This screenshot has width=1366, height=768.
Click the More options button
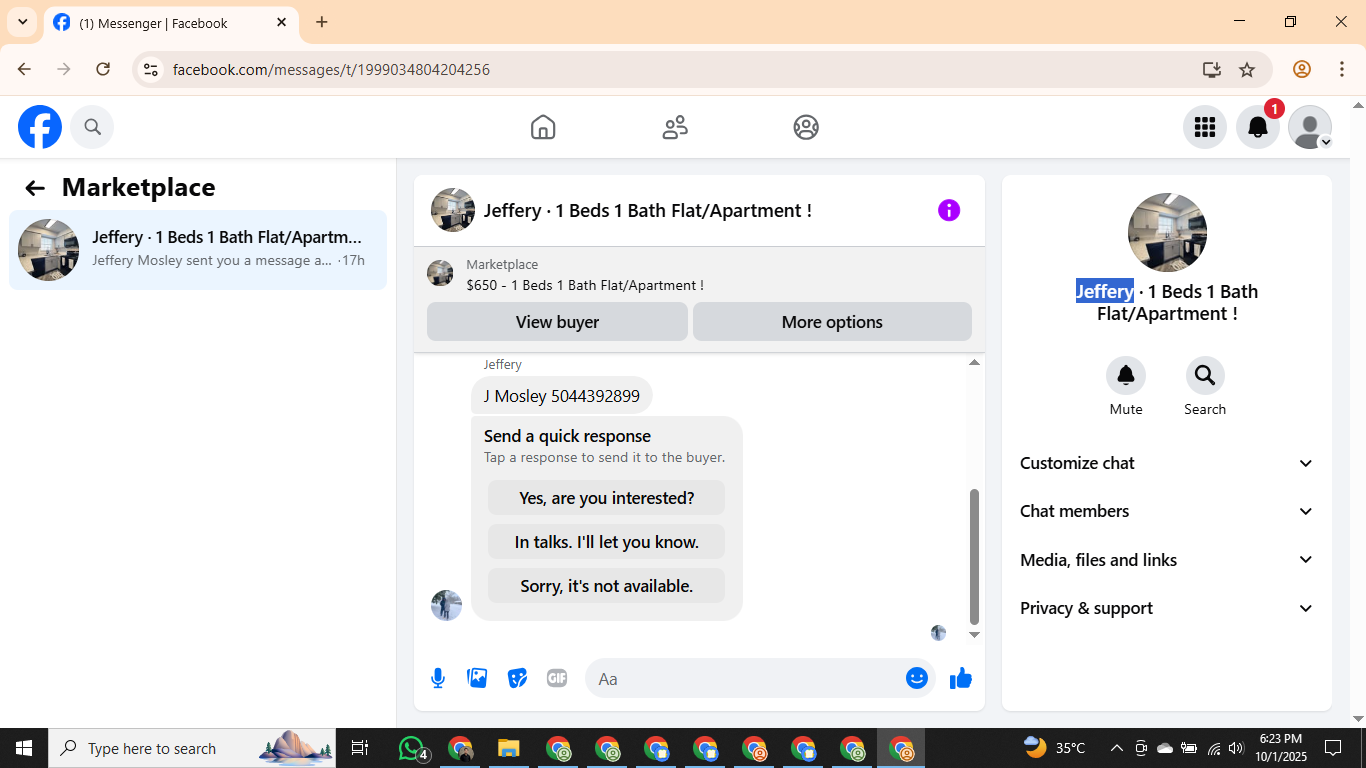tap(832, 322)
